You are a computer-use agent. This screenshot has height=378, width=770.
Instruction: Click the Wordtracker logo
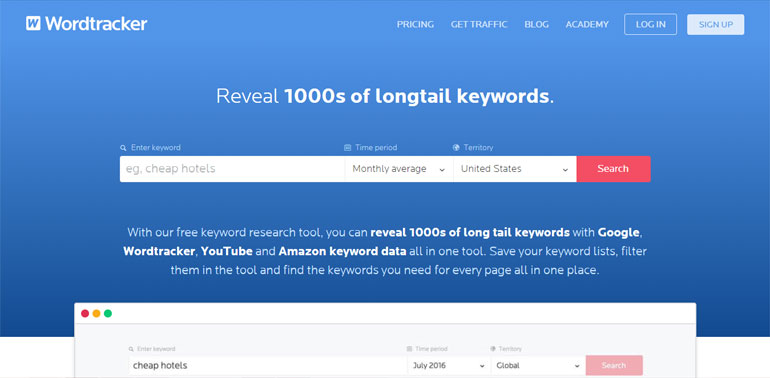86,23
